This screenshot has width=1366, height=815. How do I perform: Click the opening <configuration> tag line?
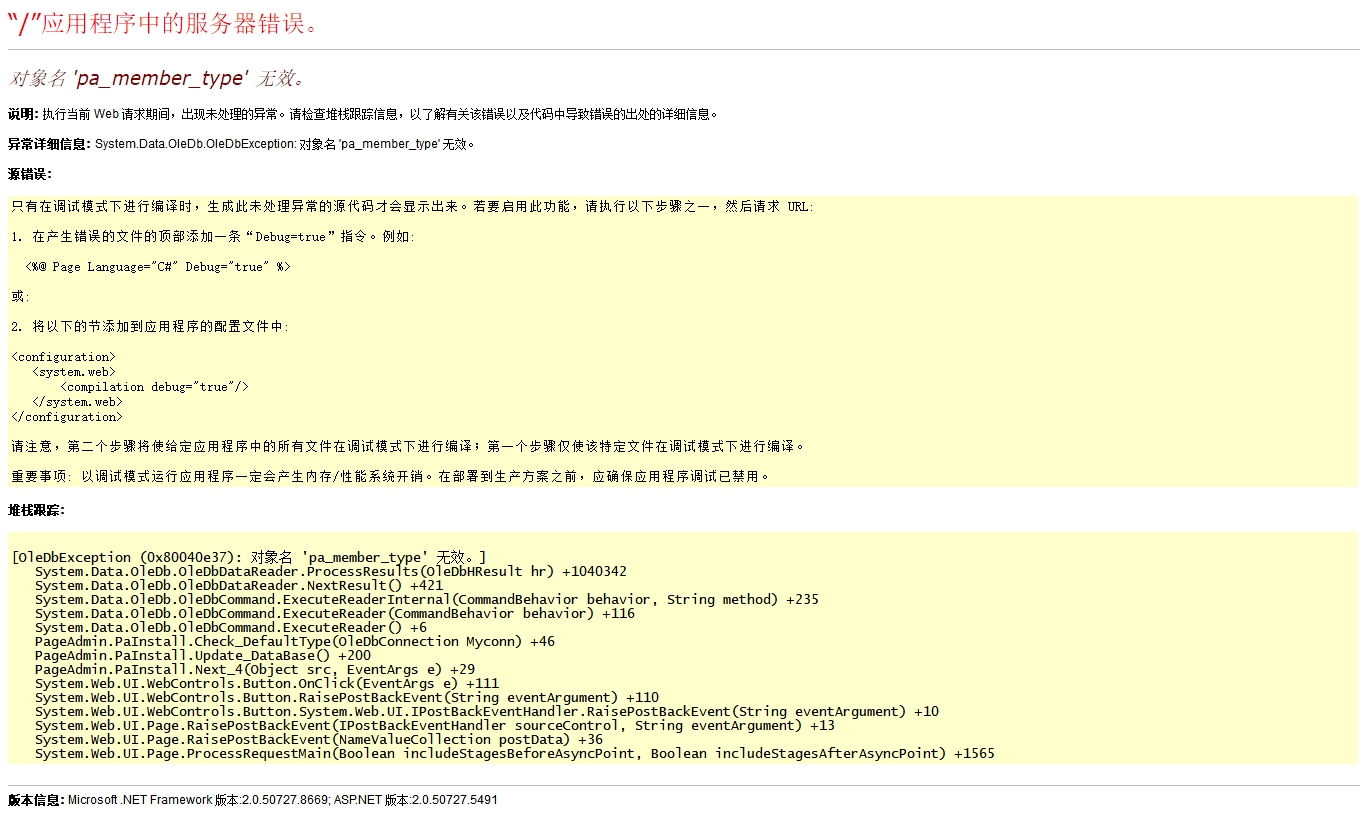(x=63, y=357)
